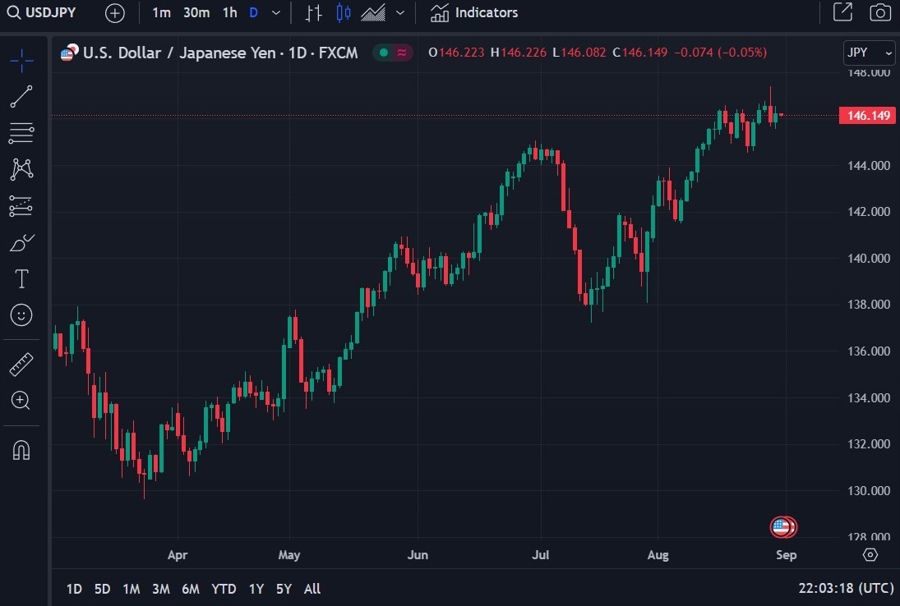Take a chart snapshot with camera icon

880,13
